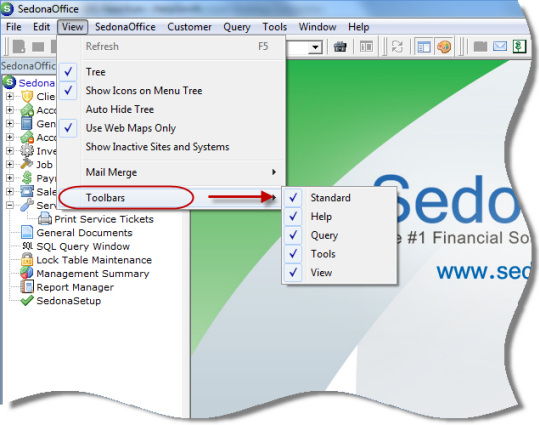Viewport: 539px width, 425px height.
Task: Hide the Help toolbar
Action: pos(339,216)
